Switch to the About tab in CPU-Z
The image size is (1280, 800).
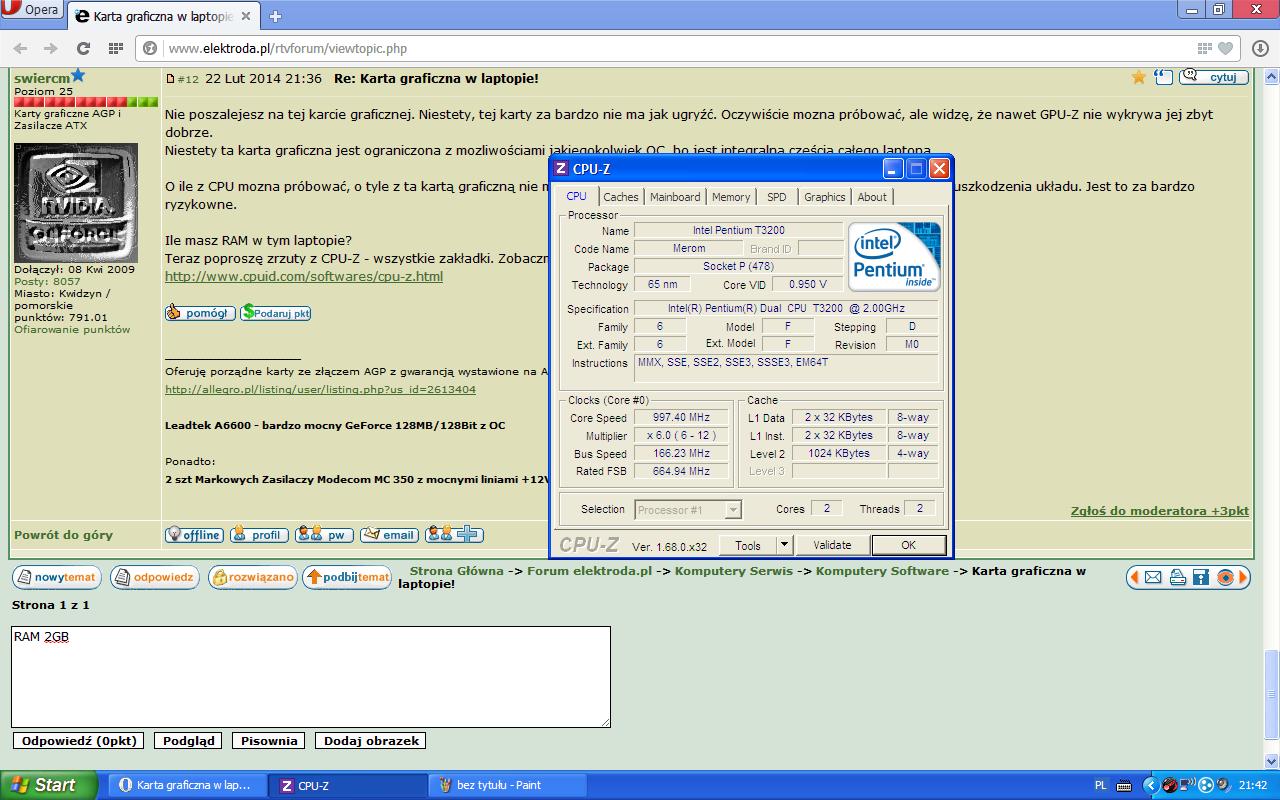872,197
